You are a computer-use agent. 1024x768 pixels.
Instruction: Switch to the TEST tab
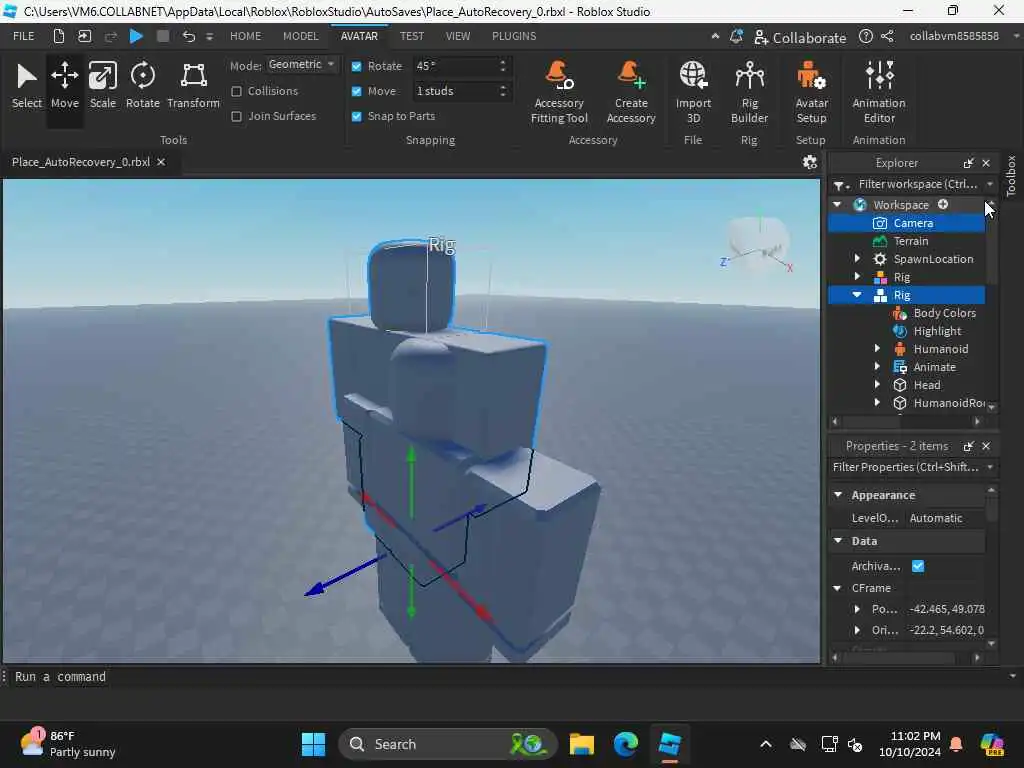point(412,36)
